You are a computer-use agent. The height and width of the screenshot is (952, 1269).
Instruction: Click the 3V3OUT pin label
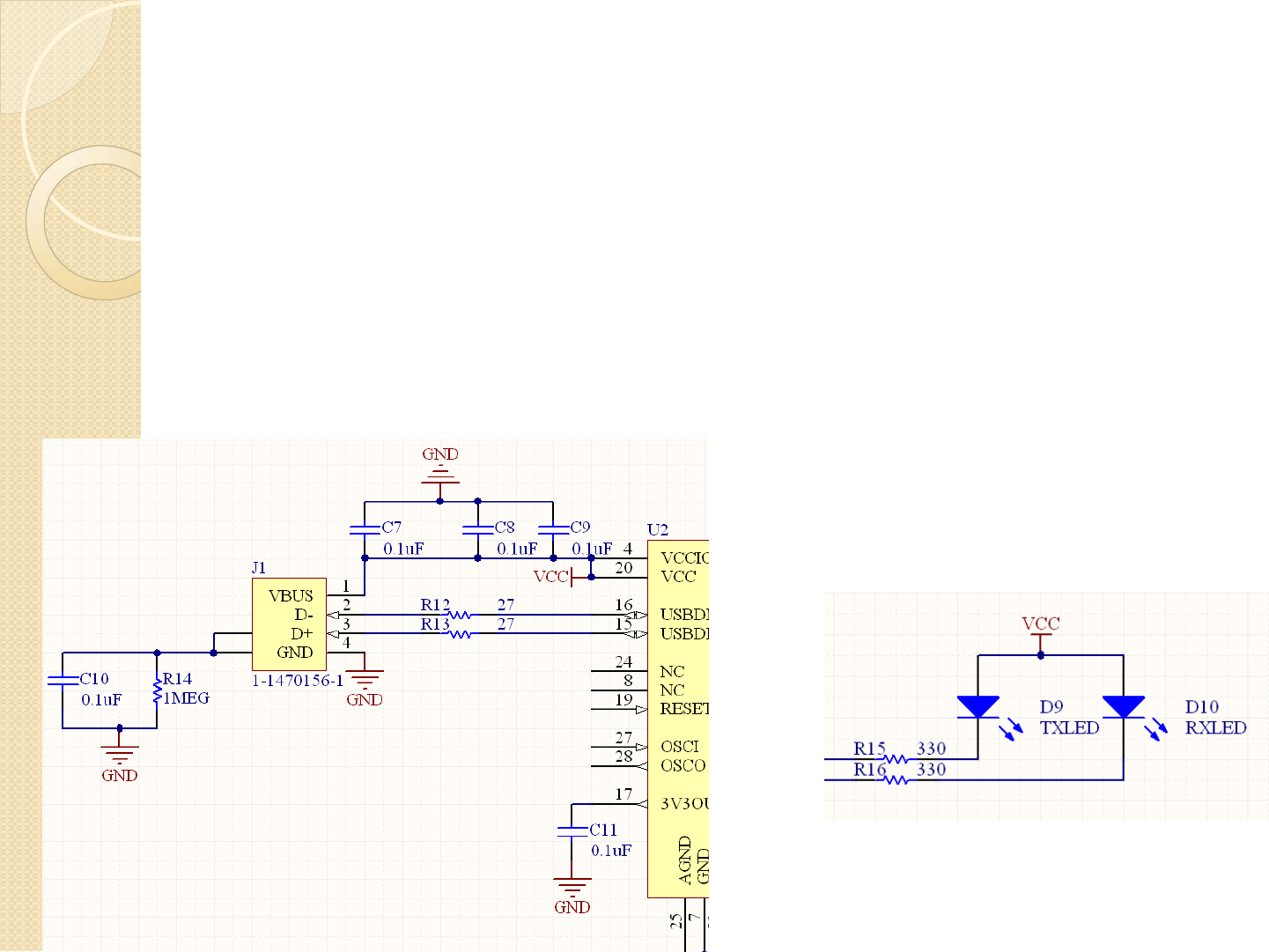tap(684, 804)
